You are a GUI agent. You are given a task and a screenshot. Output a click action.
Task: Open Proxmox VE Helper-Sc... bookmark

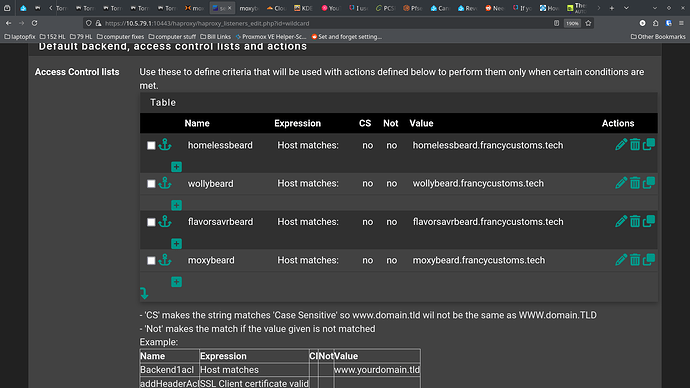(x=271, y=37)
